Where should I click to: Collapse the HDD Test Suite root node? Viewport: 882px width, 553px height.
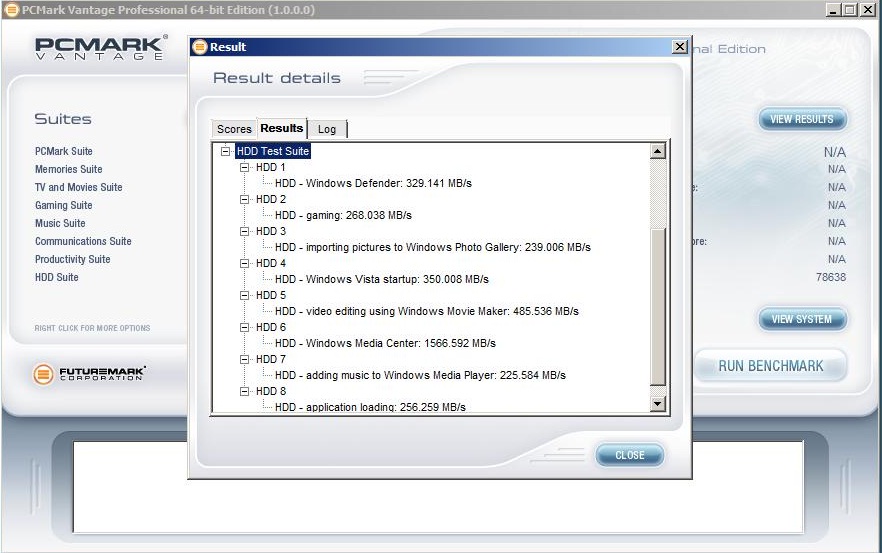226,151
